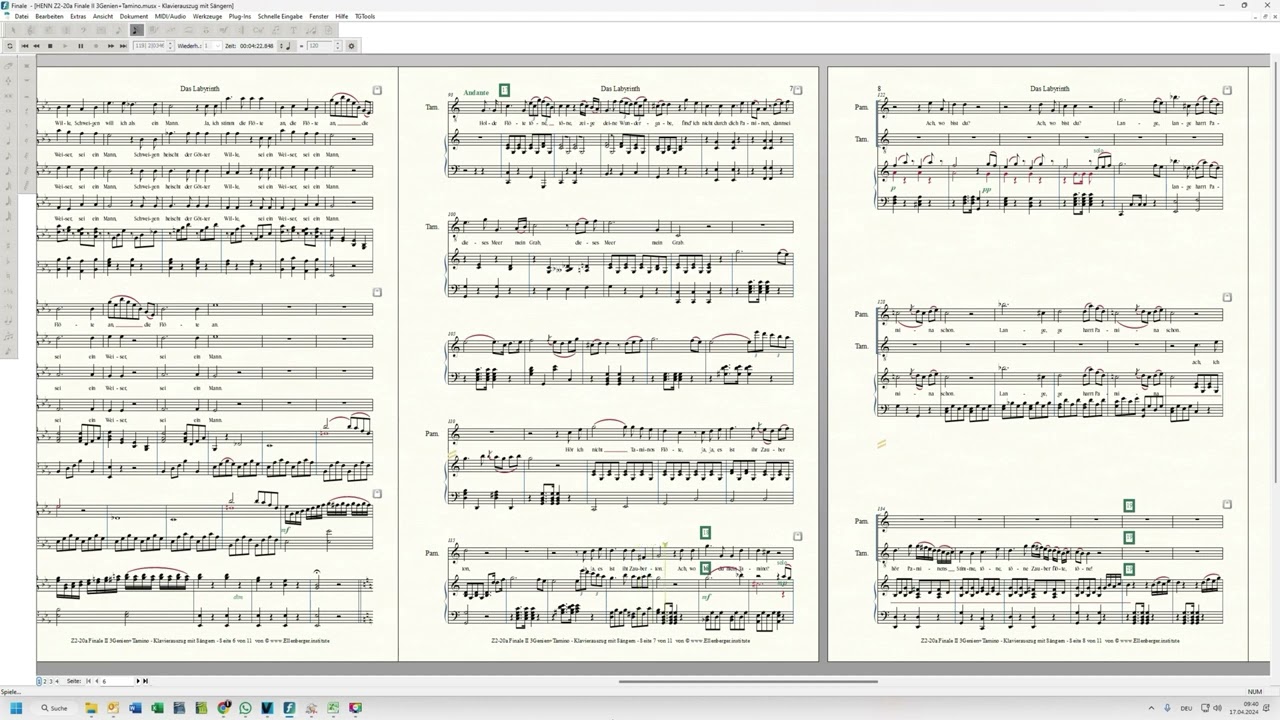The width and height of the screenshot is (1280, 720).
Task: Click the Record button
Action: (96, 46)
